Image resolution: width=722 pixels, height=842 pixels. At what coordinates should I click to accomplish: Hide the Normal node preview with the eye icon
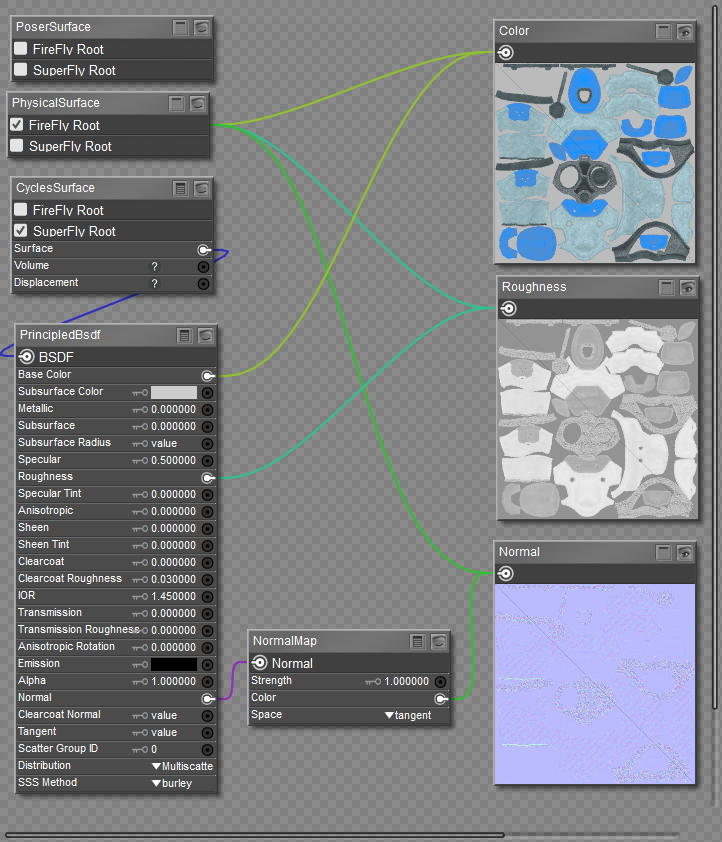[685, 552]
